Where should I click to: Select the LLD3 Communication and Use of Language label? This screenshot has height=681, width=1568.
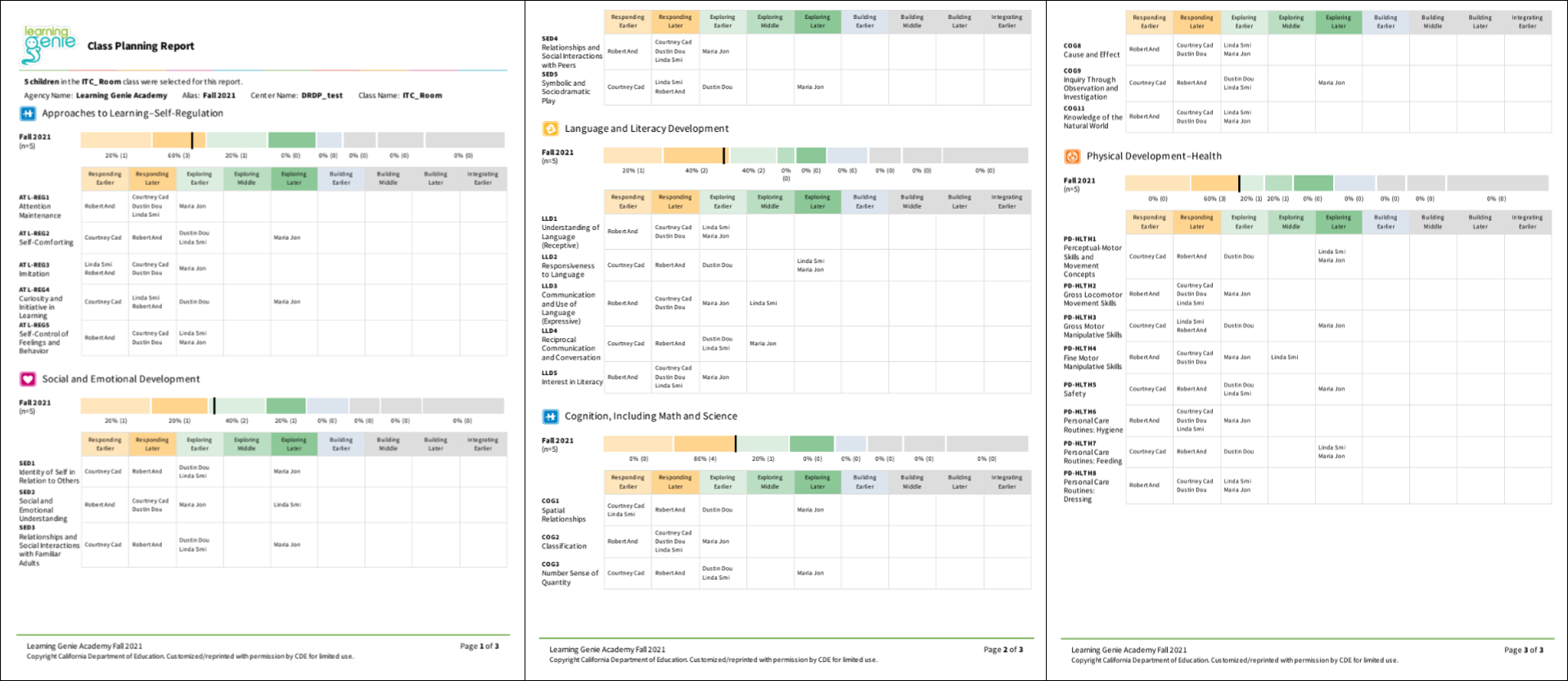tap(568, 304)
